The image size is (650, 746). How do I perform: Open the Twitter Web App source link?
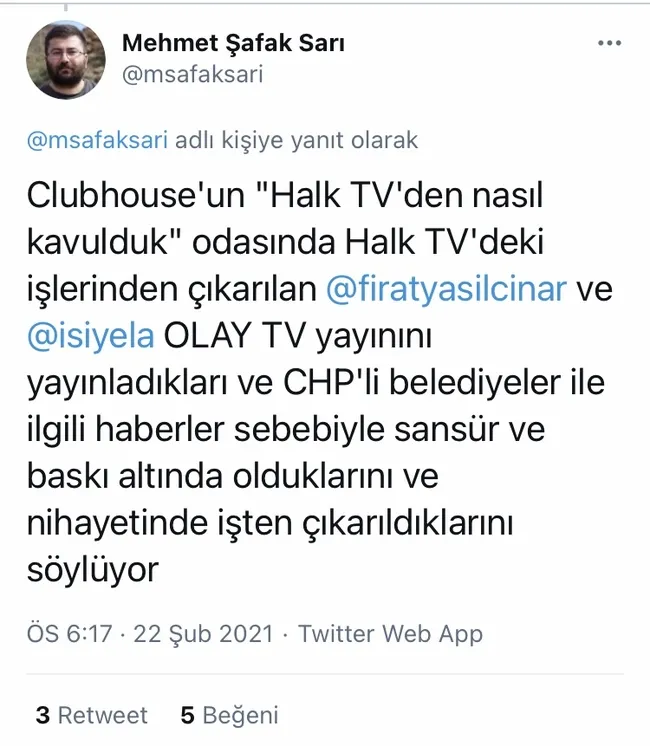pos(391,635)
